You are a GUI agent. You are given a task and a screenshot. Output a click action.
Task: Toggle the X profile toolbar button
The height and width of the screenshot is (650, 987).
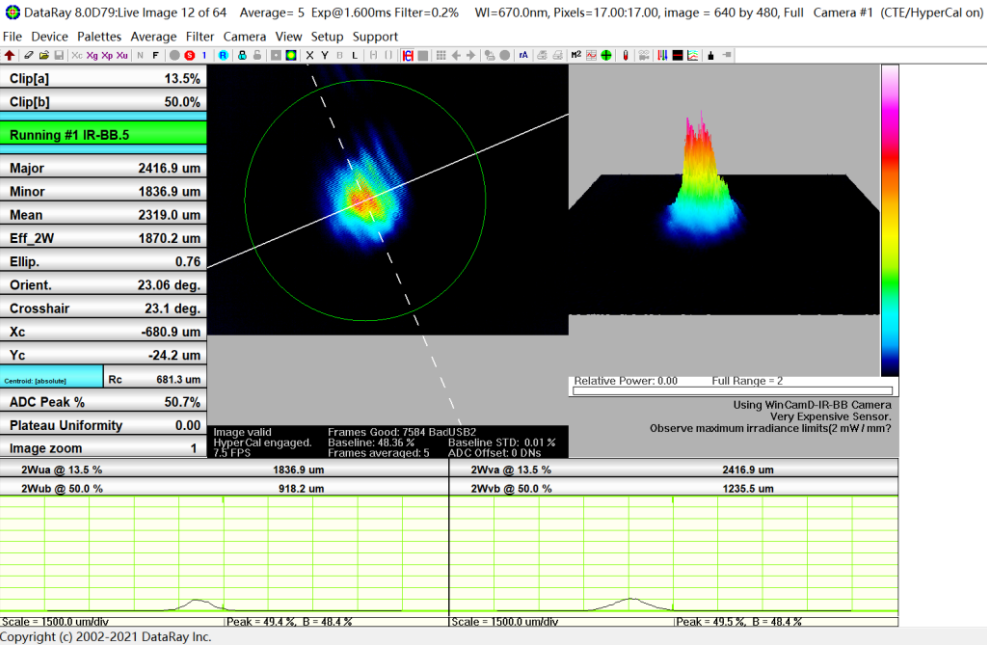pyautogui.click(x=309, y=55)
